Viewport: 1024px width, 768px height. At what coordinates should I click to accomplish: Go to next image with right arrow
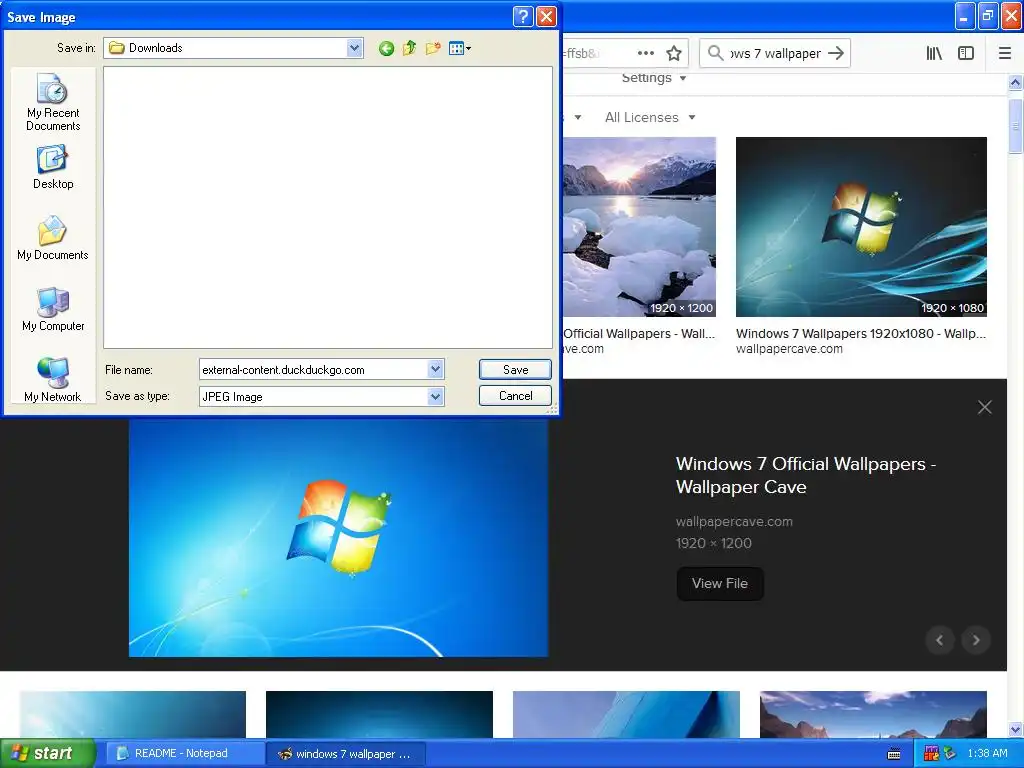976,640
